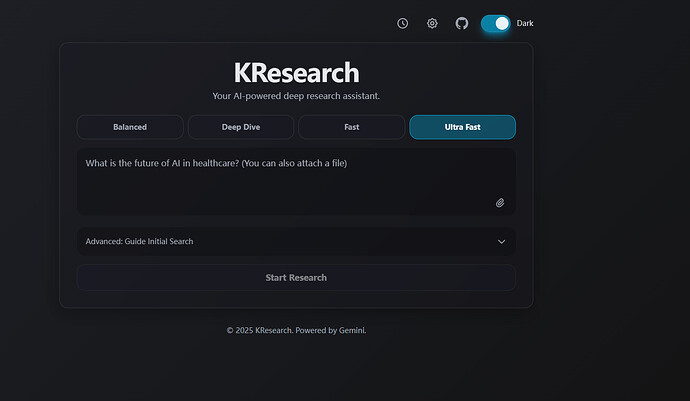Image resolution: width=690 pixels, height=401 pixels.
Task: Click the KResearch title heading
Action: pyautogui.click(x=296, y=73)
